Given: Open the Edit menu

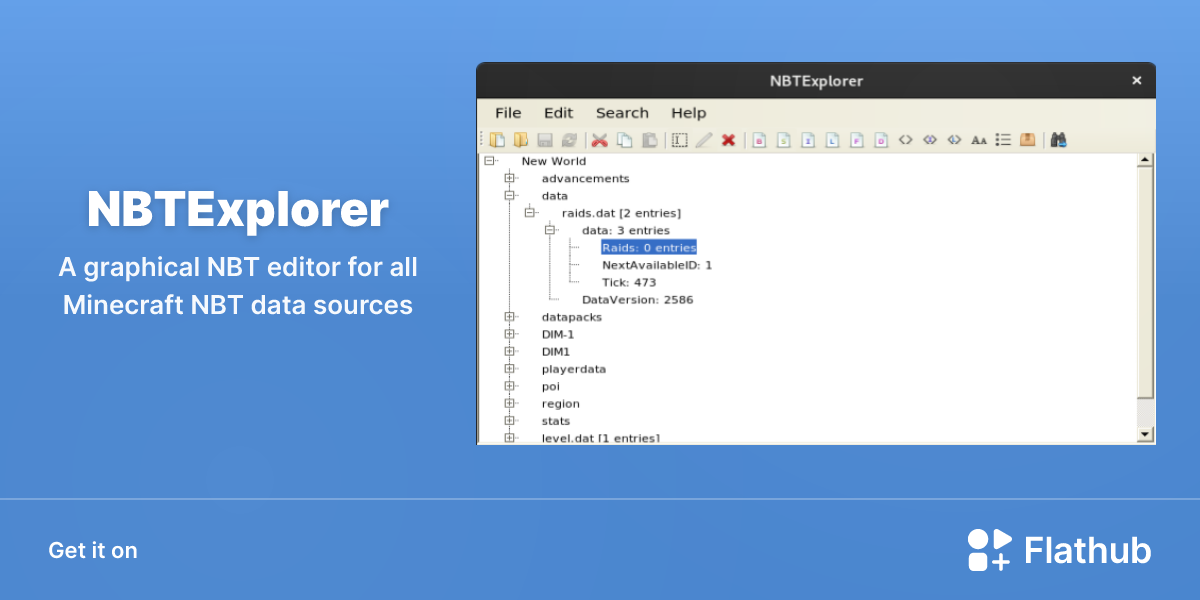Looking at the screenshot, I should pyautogui.click(x=558, y=113).
